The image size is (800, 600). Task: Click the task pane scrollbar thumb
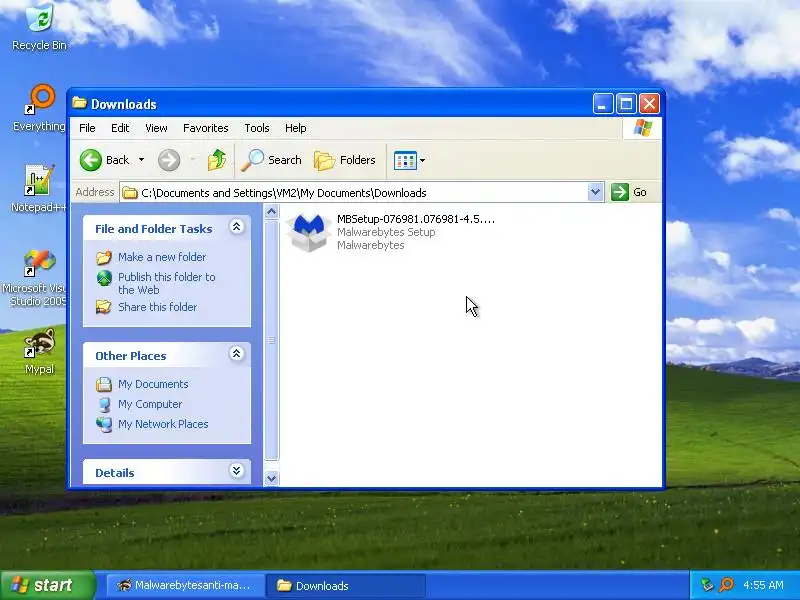[x=271, y=340]
